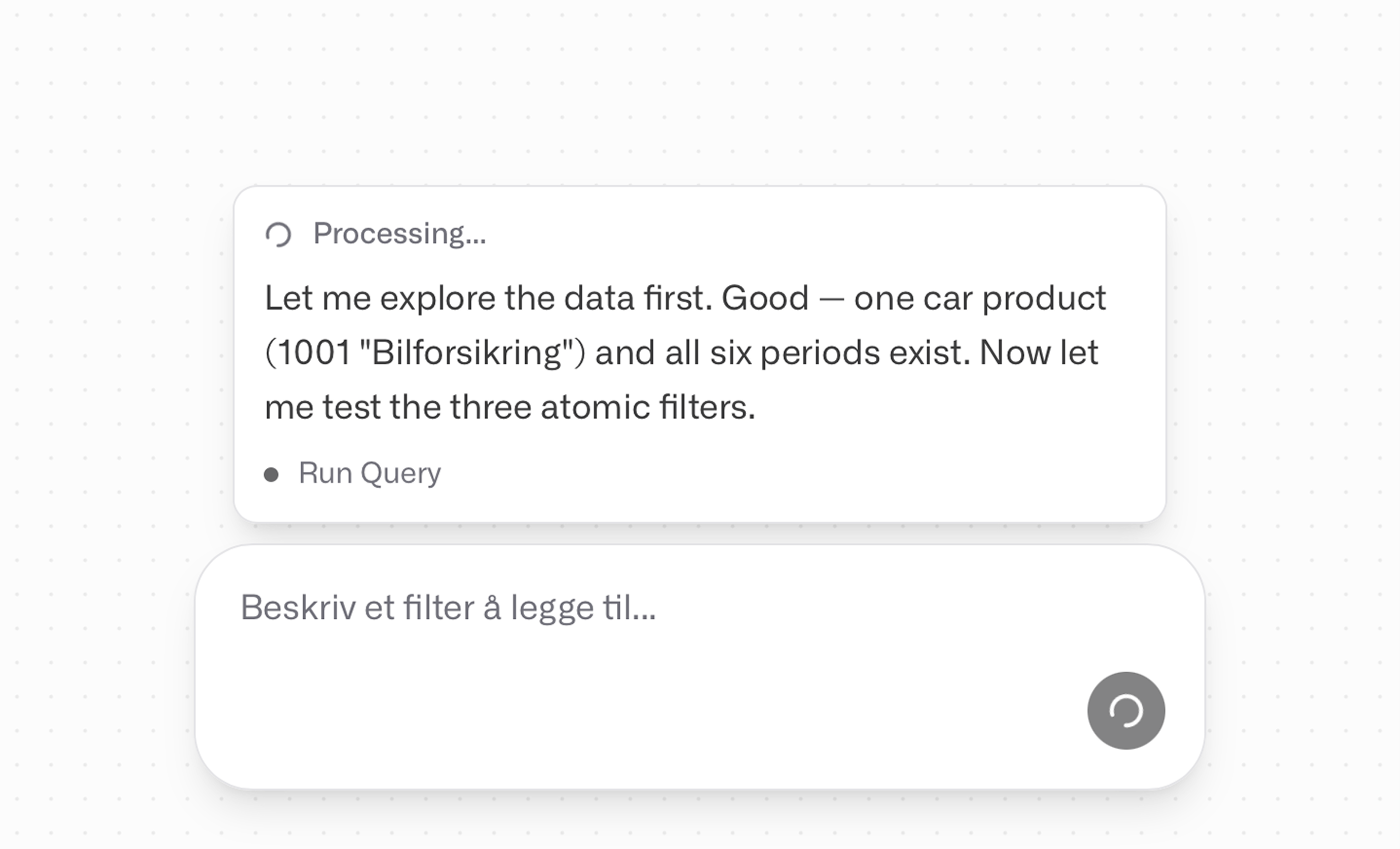Focus the "Beskriv et filter å legge til" field
Viewport: 1400px width, 849px height.
[625, 625]
